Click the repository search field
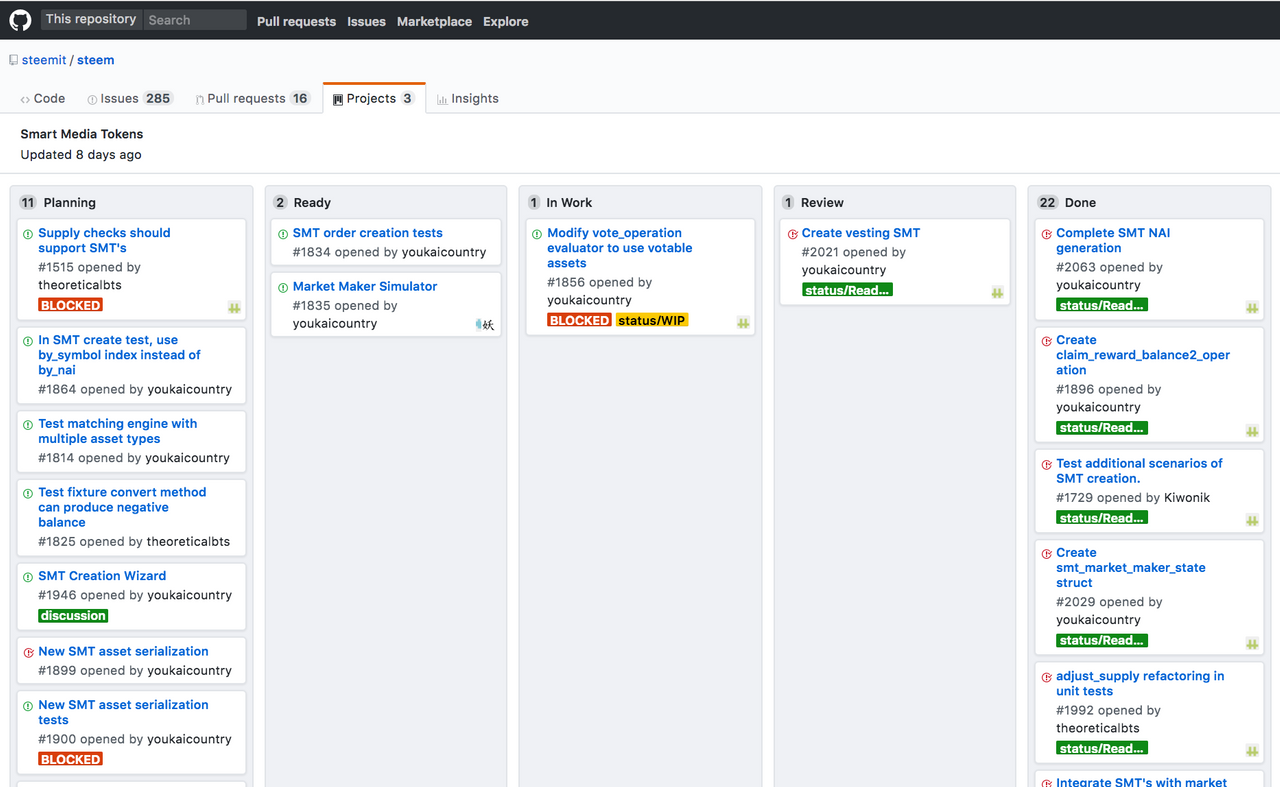Screen dimensions: 1280x787 [x=195, y=20]
